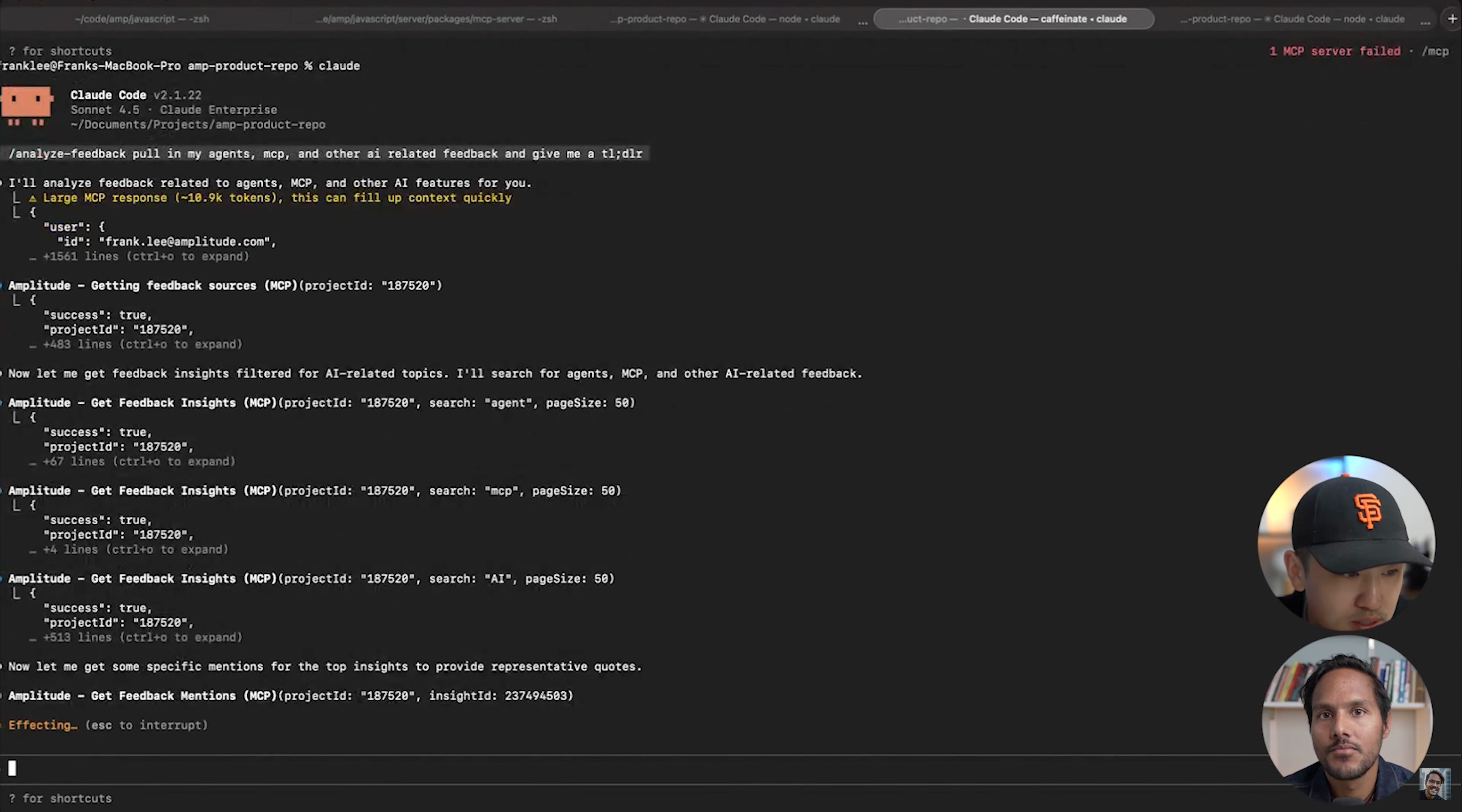This screenshot has width=1462, height=812.
Task: Click the webcam video of bearded man
Action: 1347,721
